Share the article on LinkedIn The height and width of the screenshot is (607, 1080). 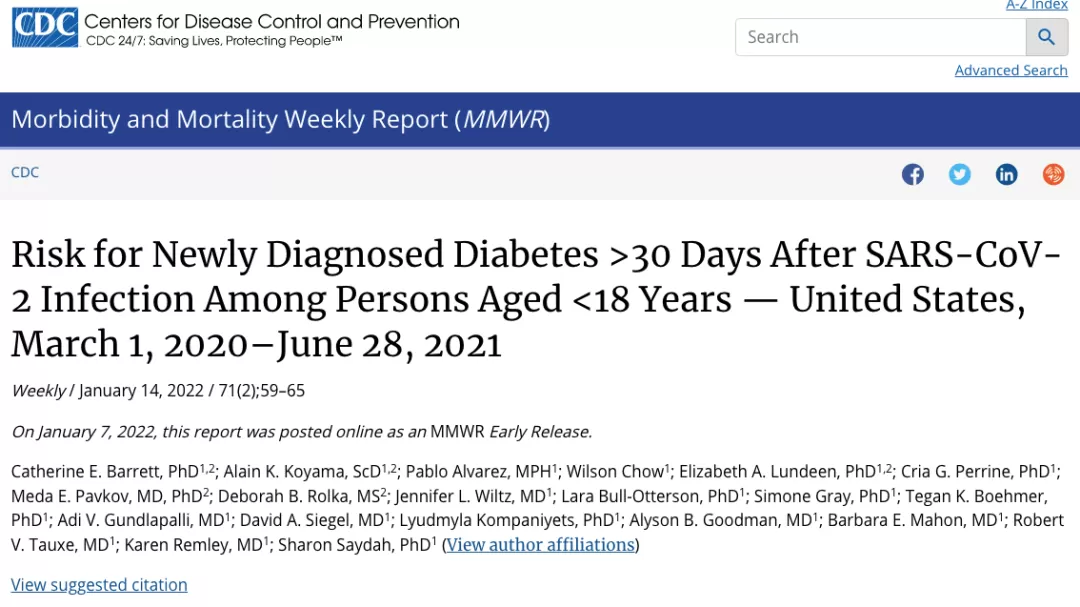point(1006,174)
